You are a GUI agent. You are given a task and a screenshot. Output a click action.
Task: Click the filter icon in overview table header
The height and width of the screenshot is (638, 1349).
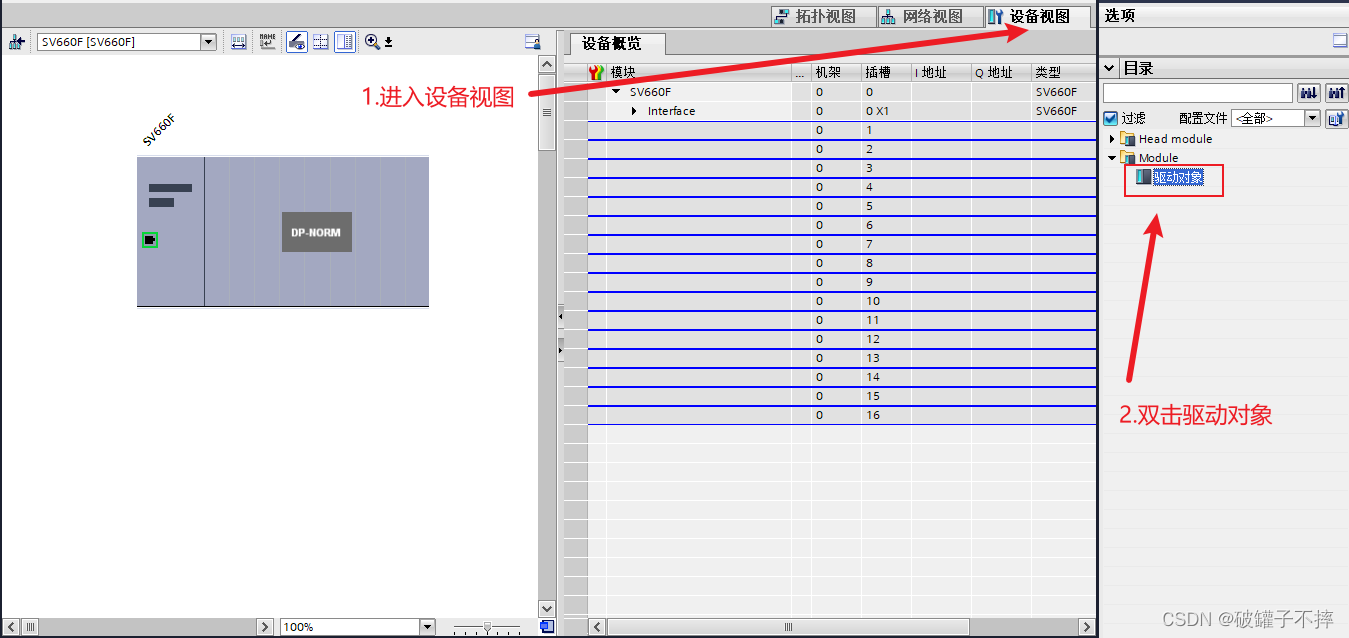pyautogui.click(x=596, y=73)
